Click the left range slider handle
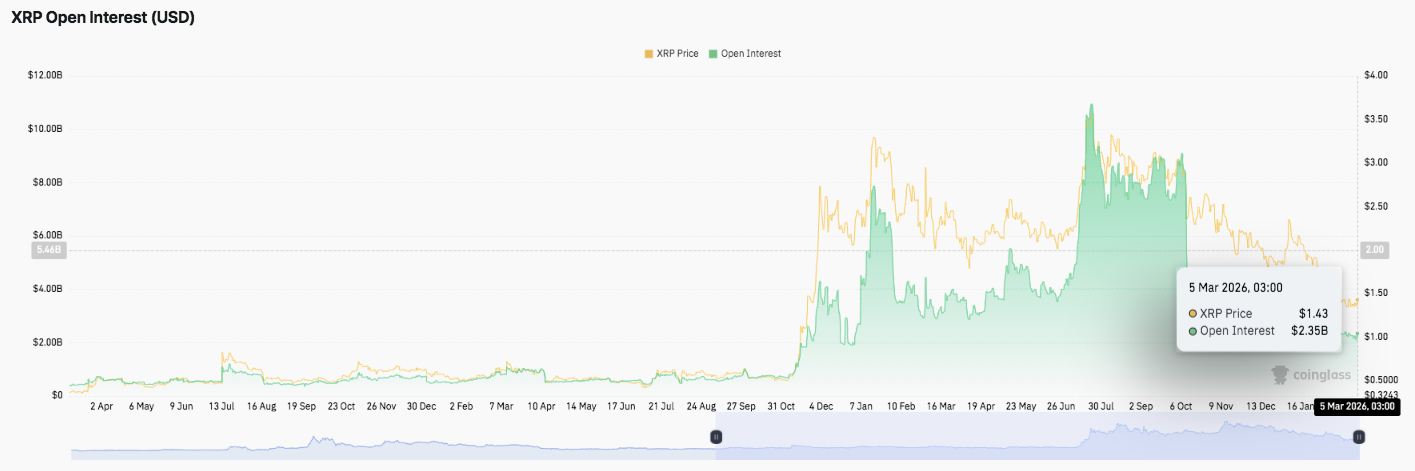The width and height of the screenshot is (1415, 471). 716,437
